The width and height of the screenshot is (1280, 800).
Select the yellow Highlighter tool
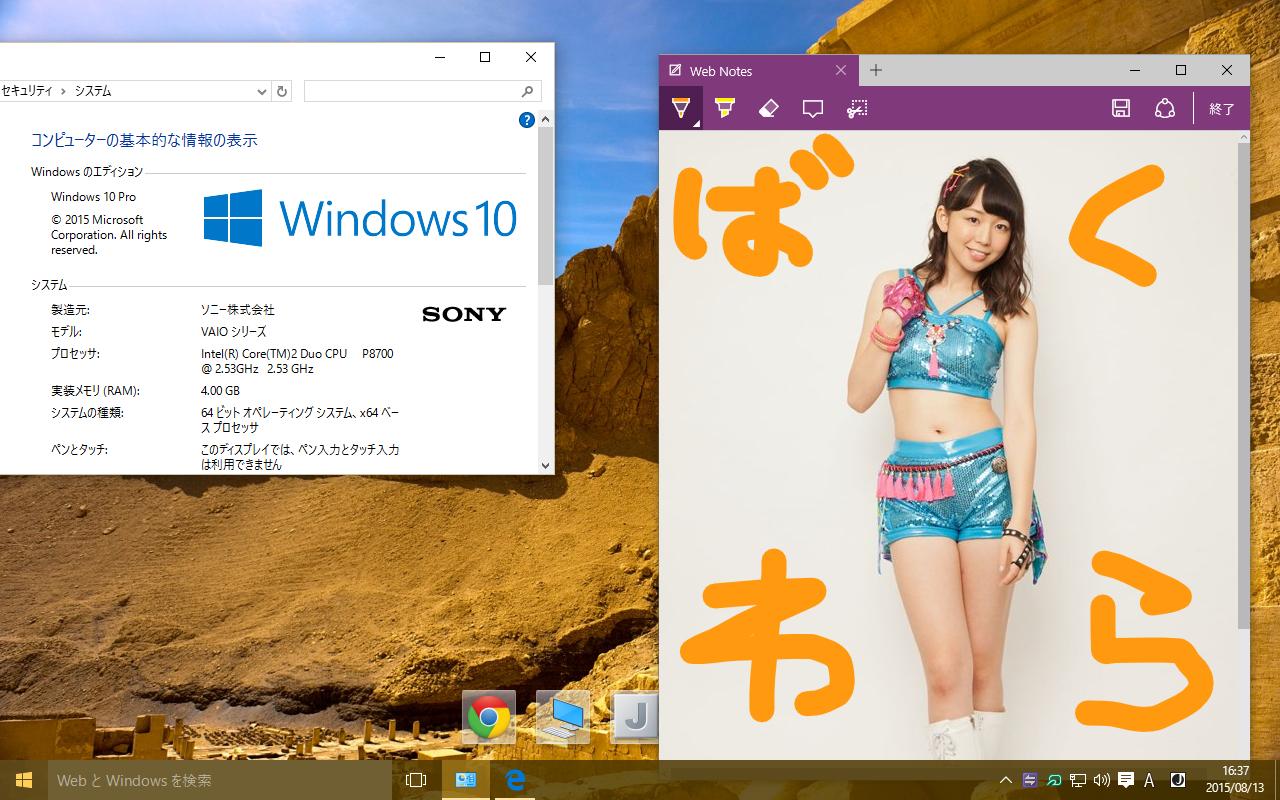point(725,108)
